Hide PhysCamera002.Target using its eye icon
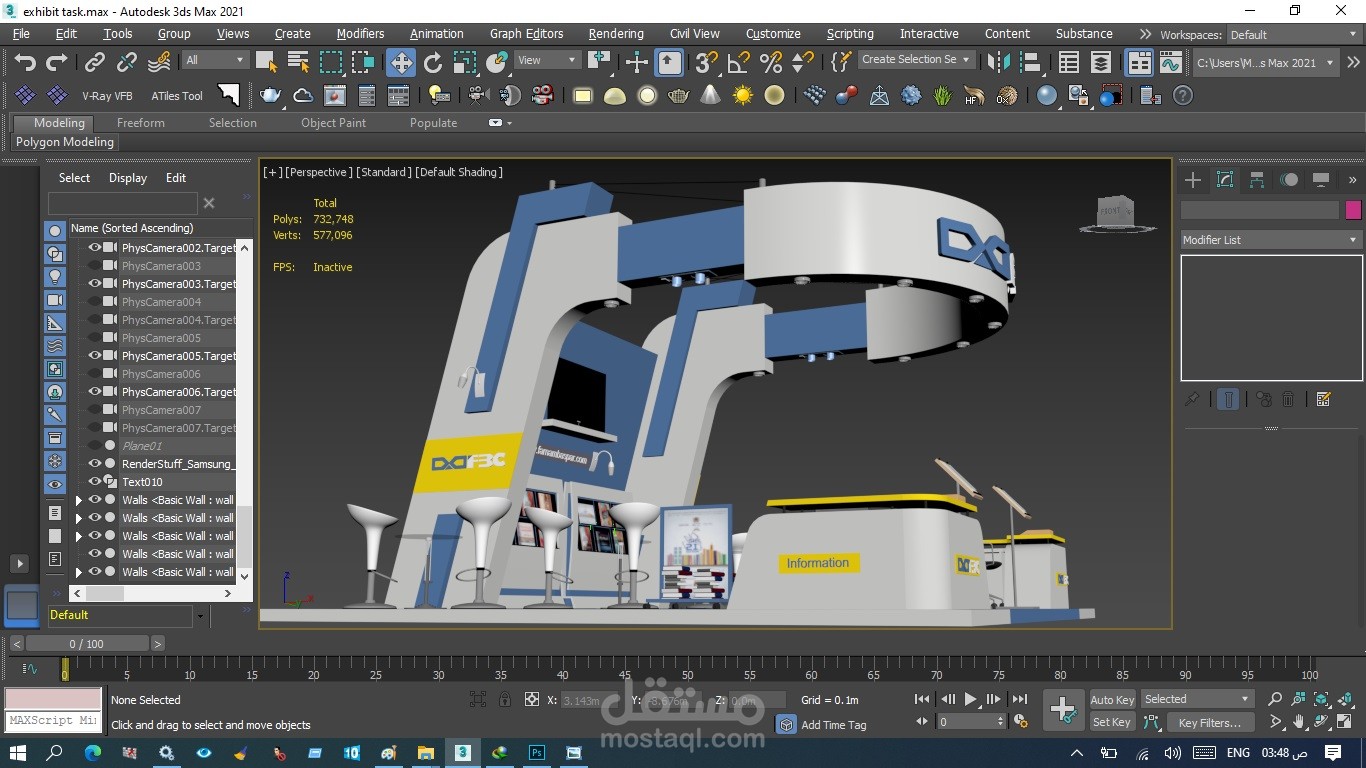 (95, 247)
